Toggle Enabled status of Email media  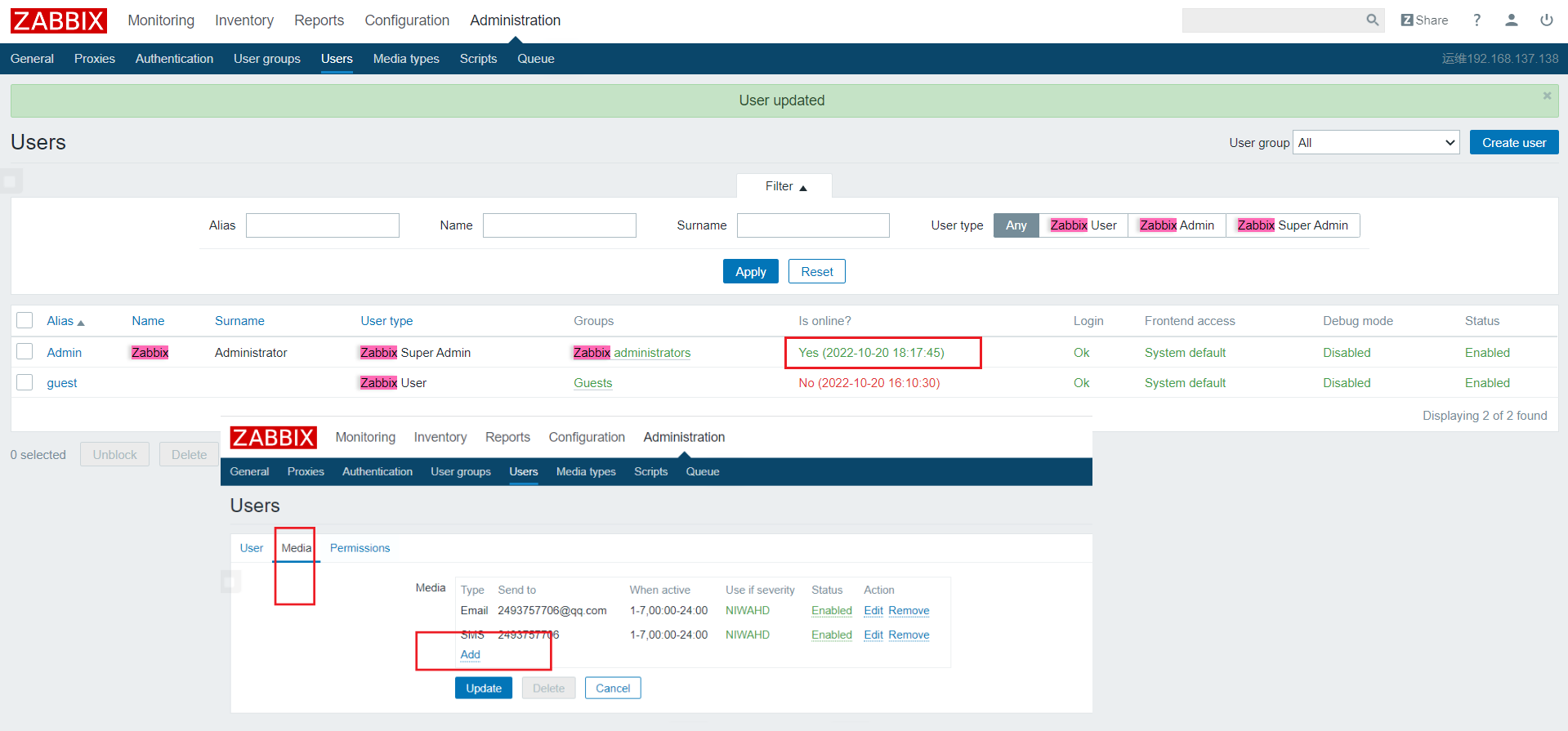coord(832,611)
